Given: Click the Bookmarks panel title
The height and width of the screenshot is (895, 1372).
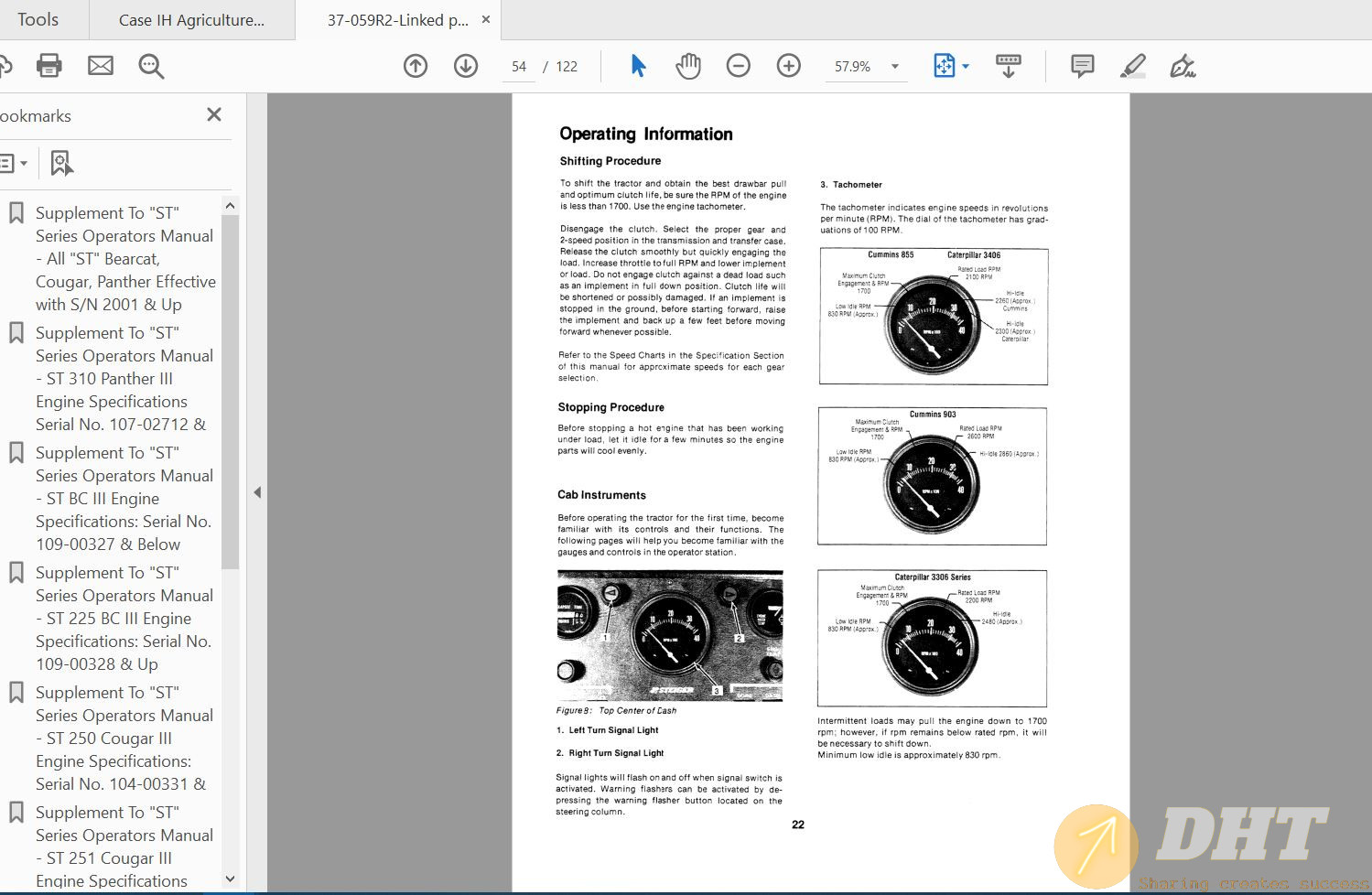Looking at the screenshot, I should (x=36, y=116).
